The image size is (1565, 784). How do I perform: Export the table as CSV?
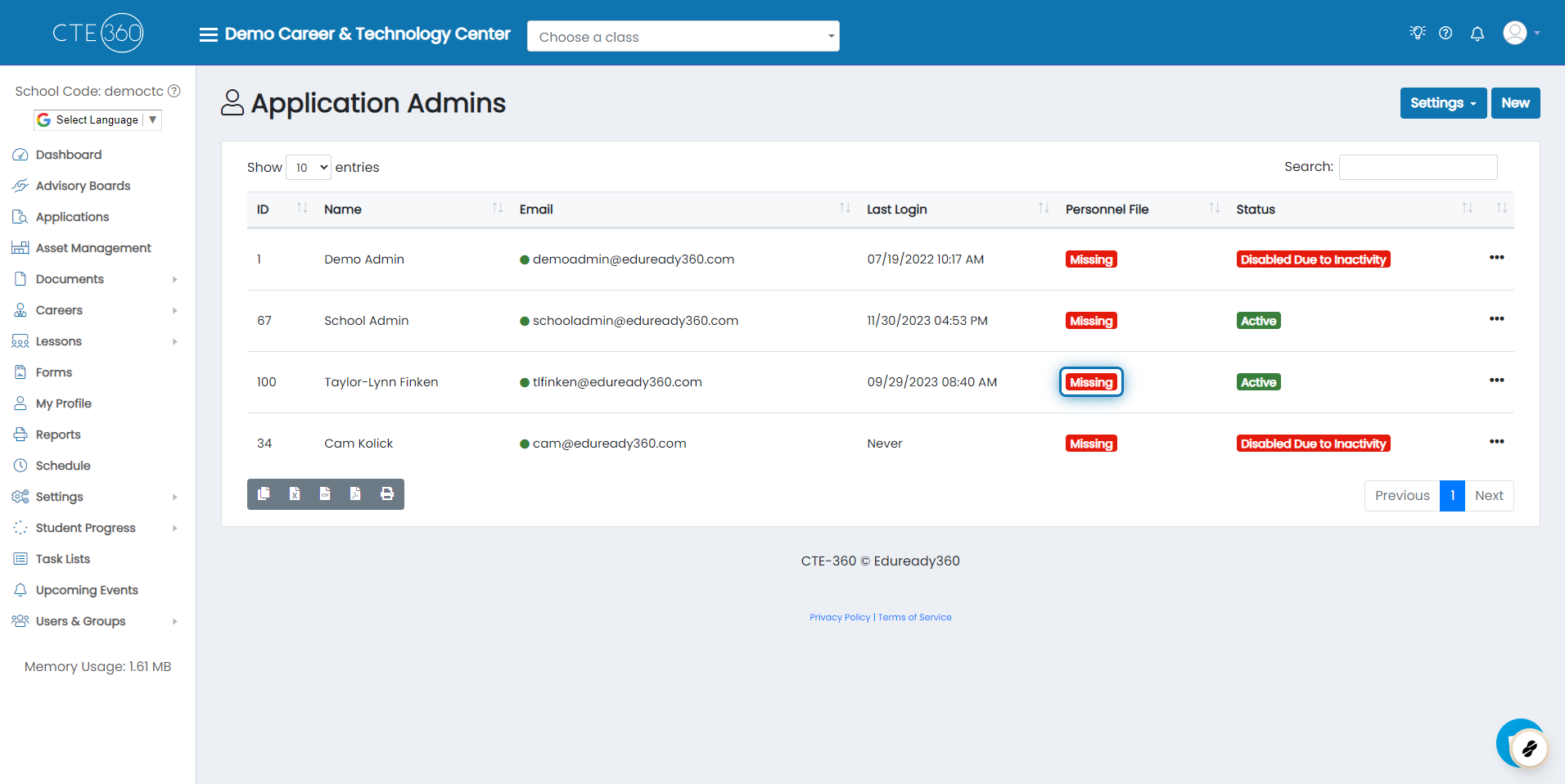point(325,494)
